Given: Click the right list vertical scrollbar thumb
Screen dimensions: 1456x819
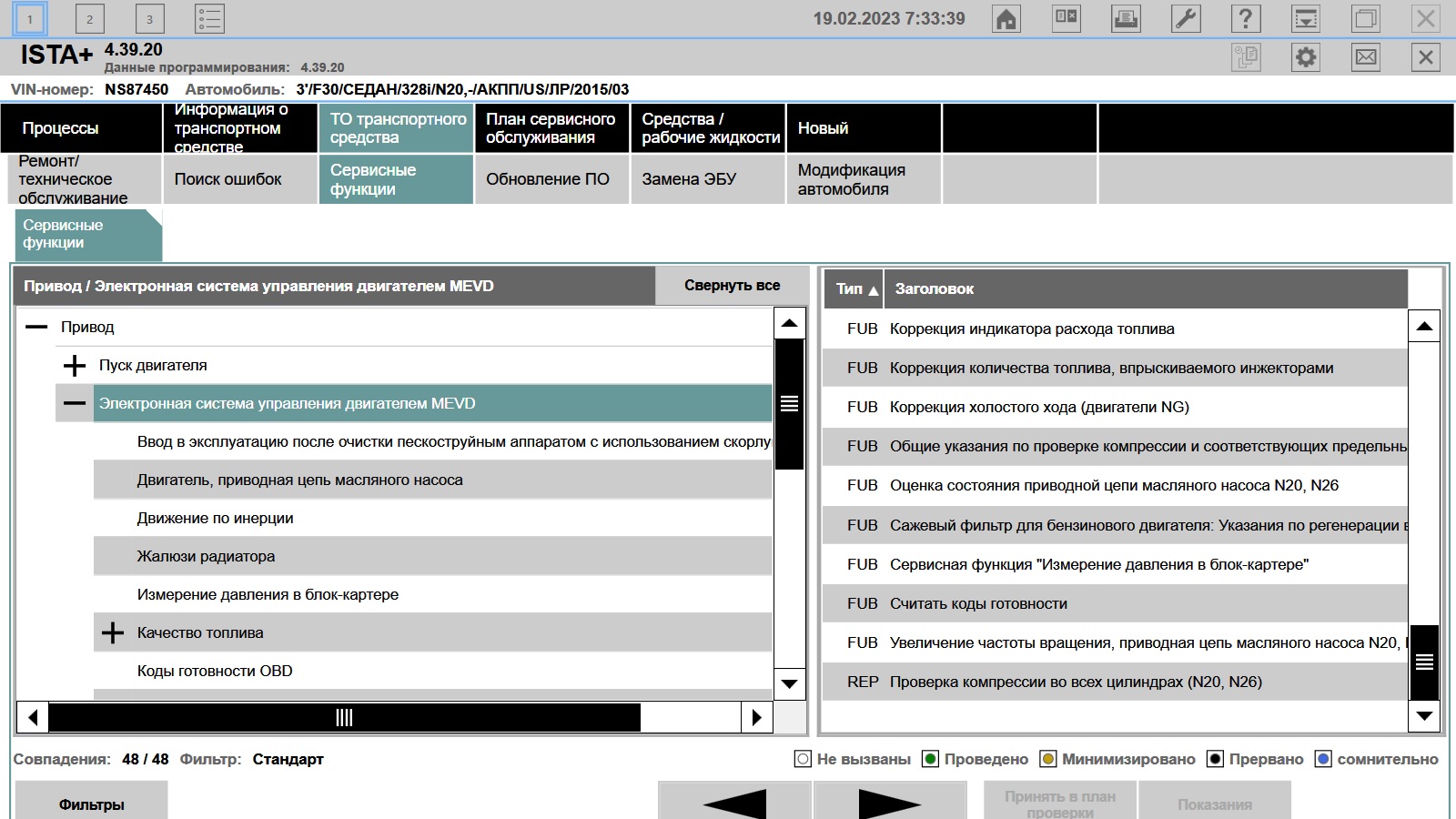Looking at the screenshot, I should click(1424, 662).
